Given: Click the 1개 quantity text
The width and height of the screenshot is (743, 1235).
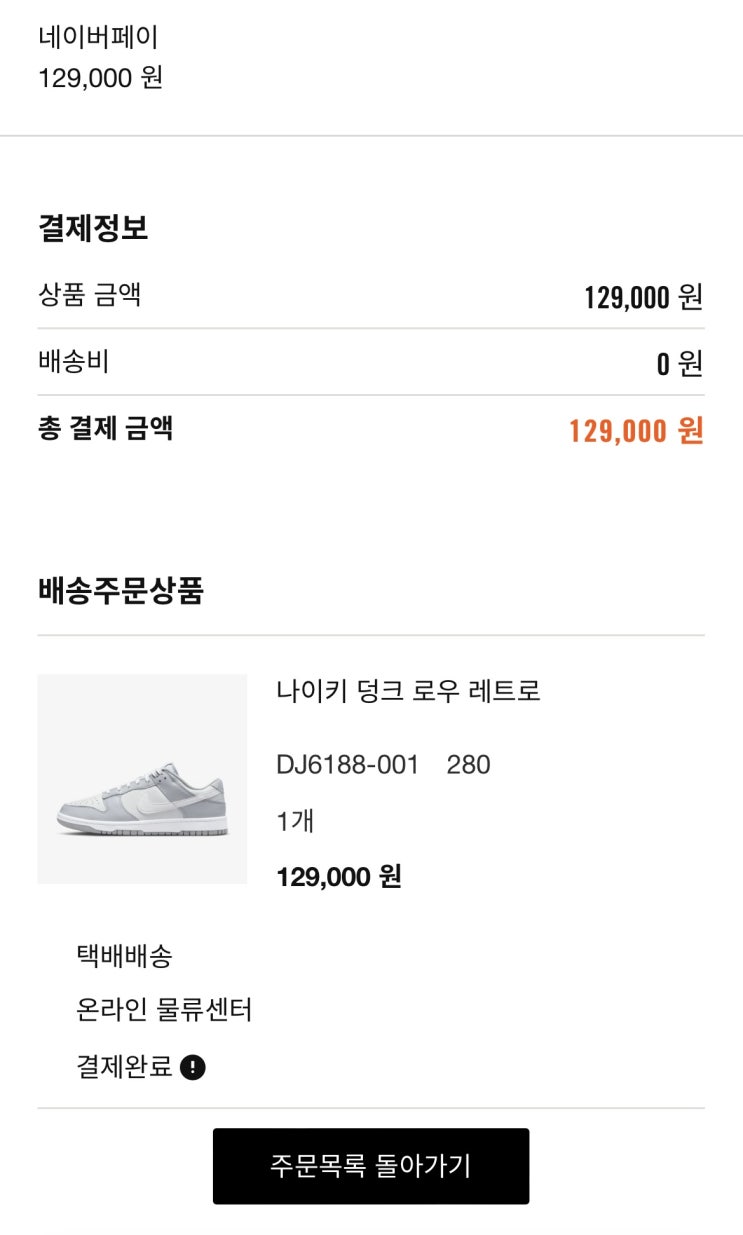Looking at the screenshot, I should click(x=296, y=821).
